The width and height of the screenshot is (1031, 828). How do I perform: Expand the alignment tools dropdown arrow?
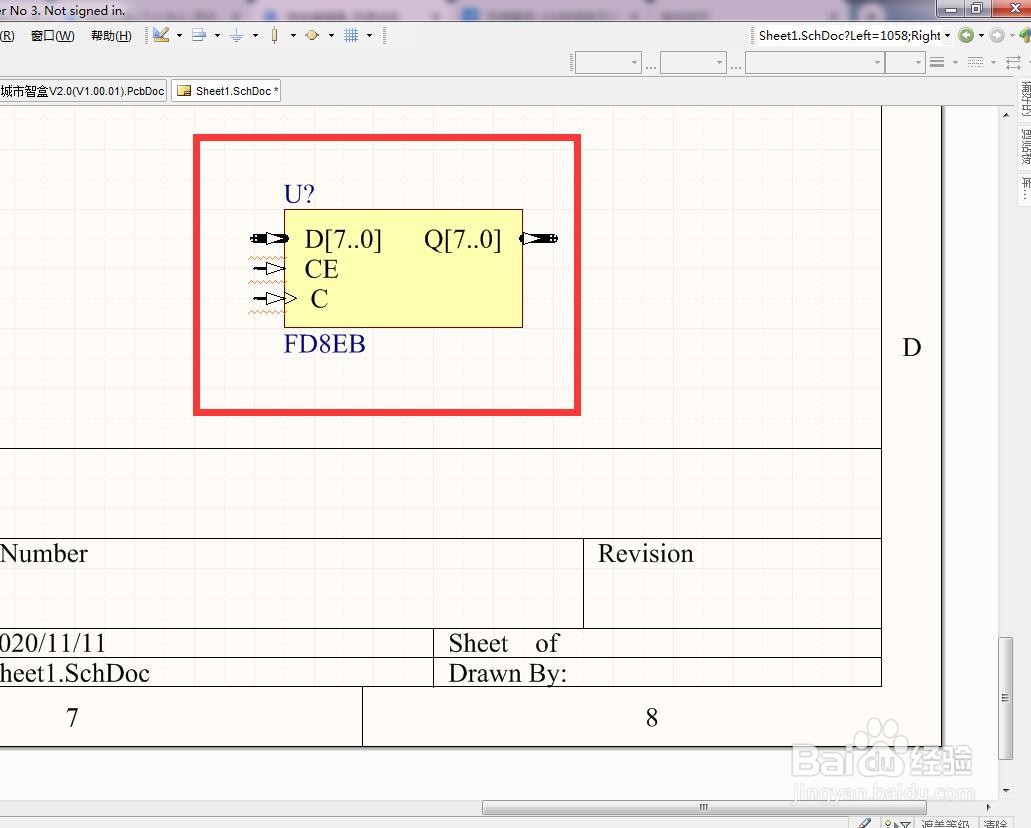tap(217, 36)
